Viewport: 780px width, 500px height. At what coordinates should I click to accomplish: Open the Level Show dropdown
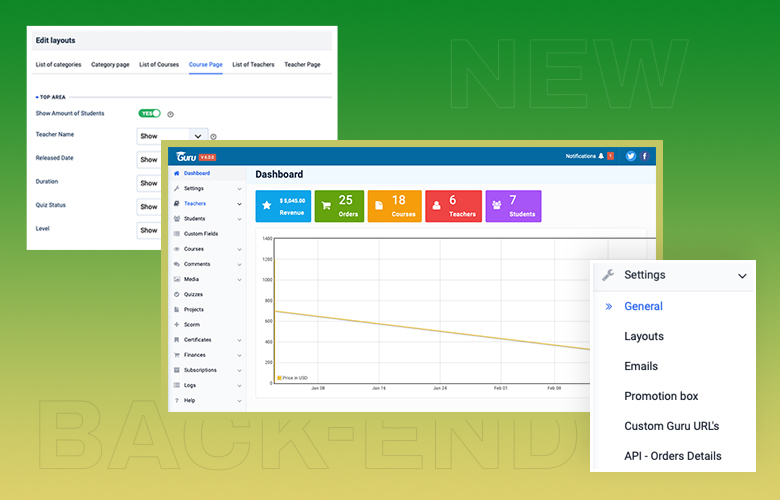click(x=149, y=230)
